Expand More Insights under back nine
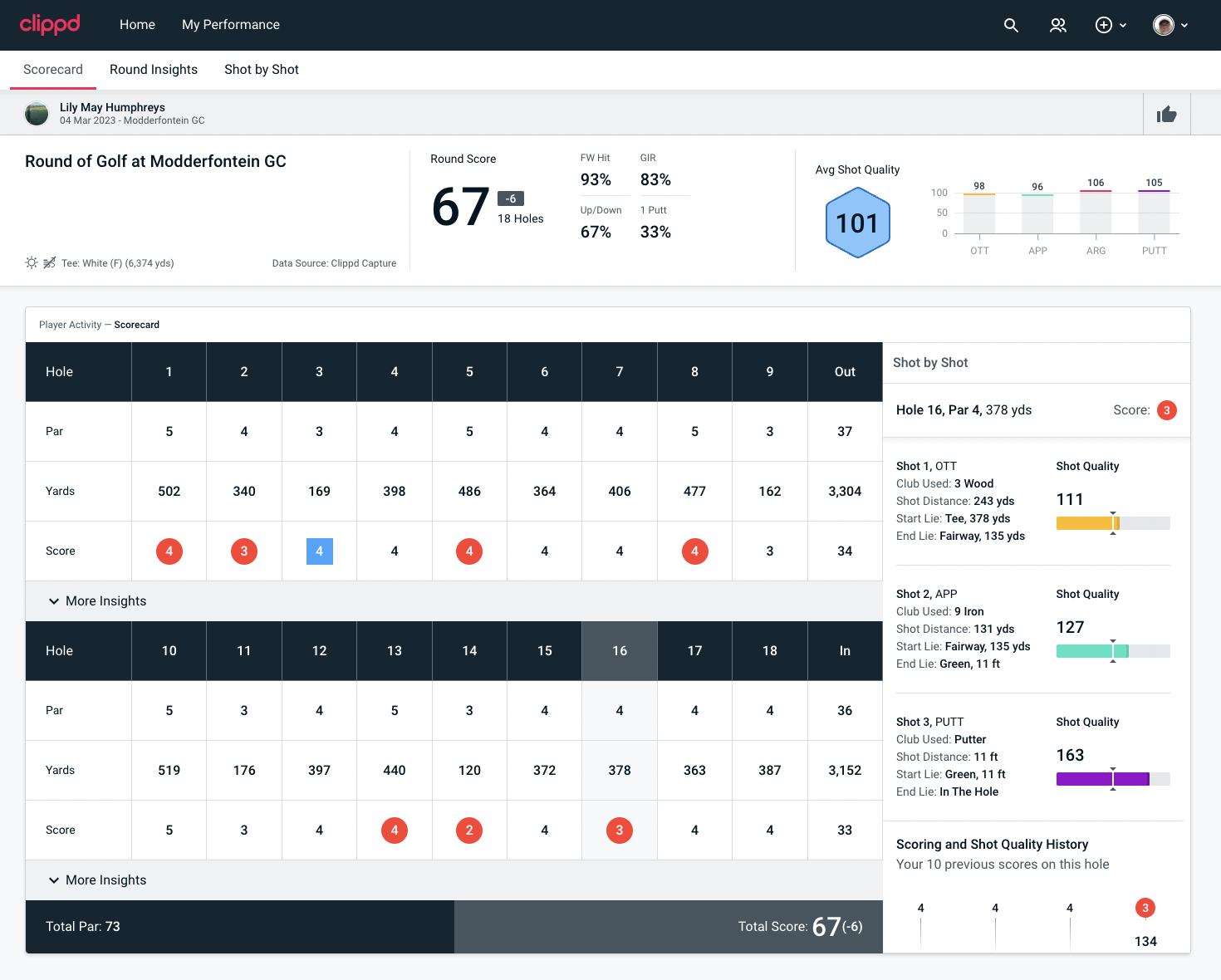The height and width of the screenshot is (980, 1221). click(x=98, y=880)
